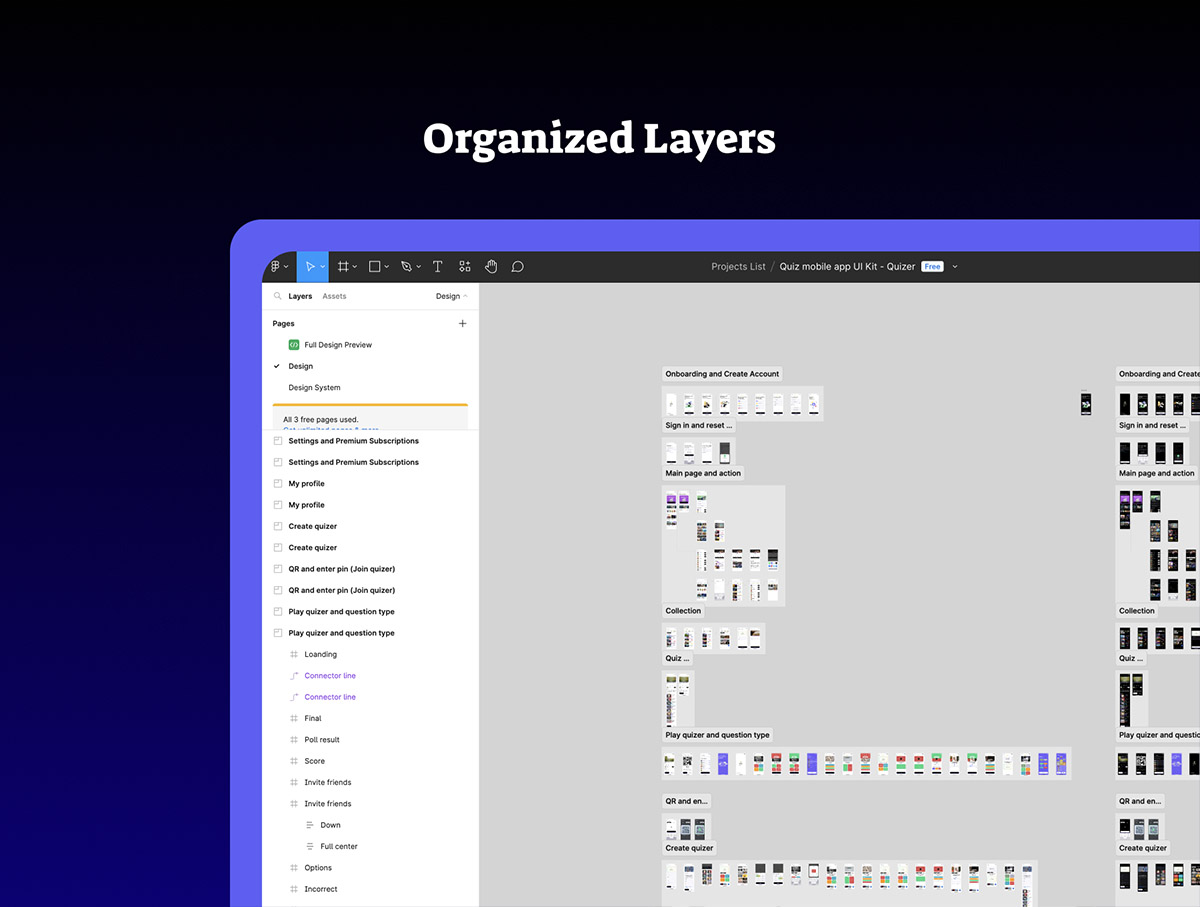This screenshot has height=907, width=1200.
Task: Select the Frame tool
Action: [343, 267]
